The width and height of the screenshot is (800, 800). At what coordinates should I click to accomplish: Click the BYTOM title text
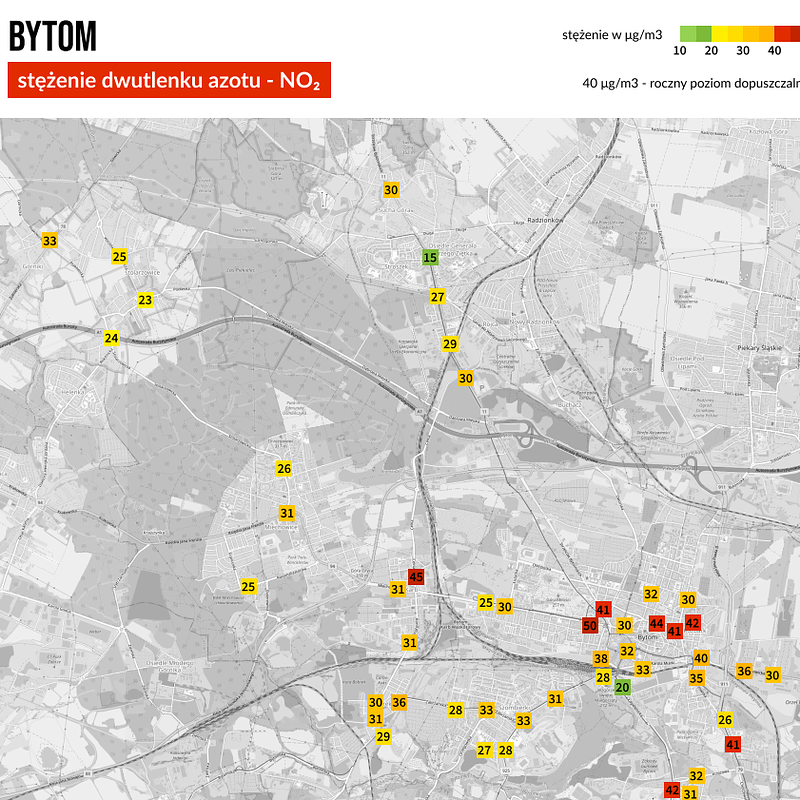point(55,34)
